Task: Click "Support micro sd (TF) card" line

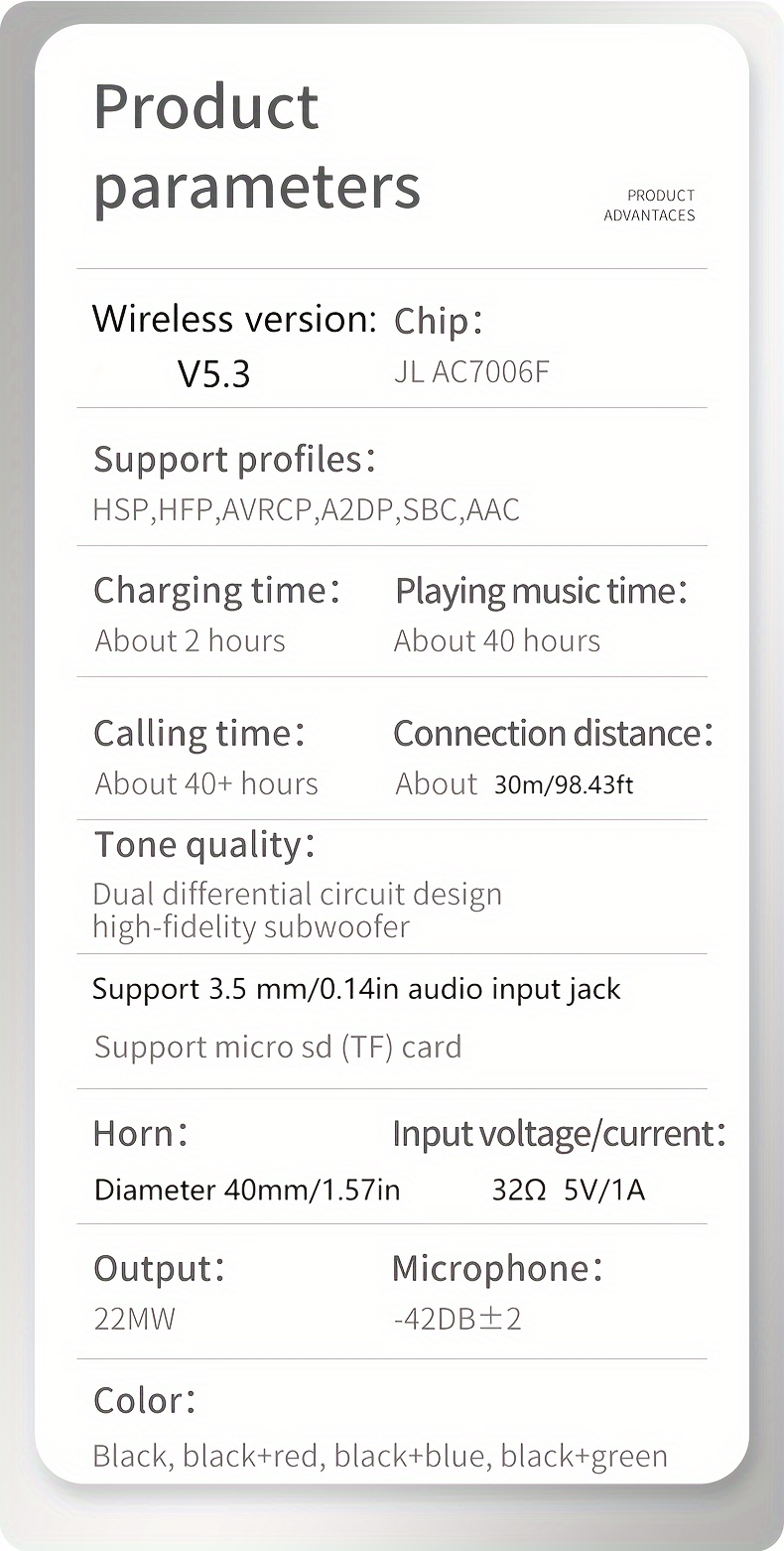Action: click(278, 1047)
